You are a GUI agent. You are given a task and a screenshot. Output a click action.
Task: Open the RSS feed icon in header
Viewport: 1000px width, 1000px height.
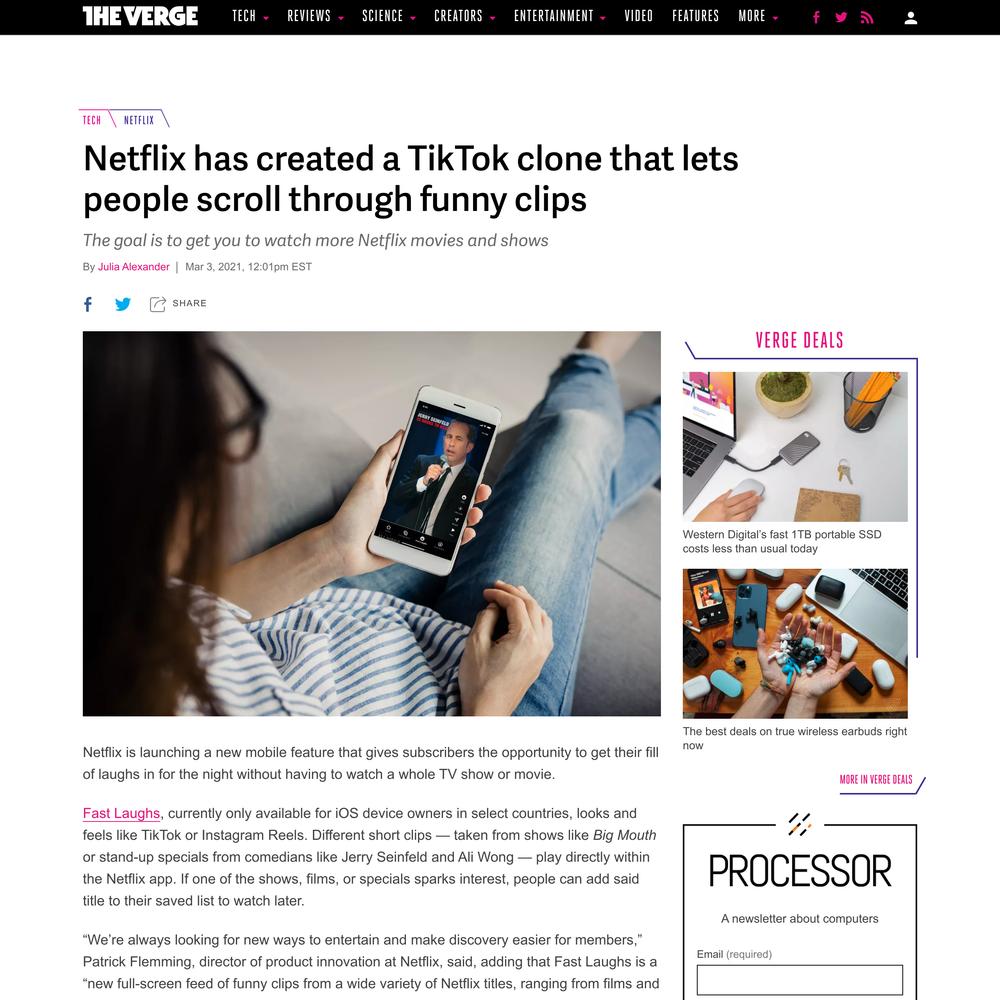(867, 17)
